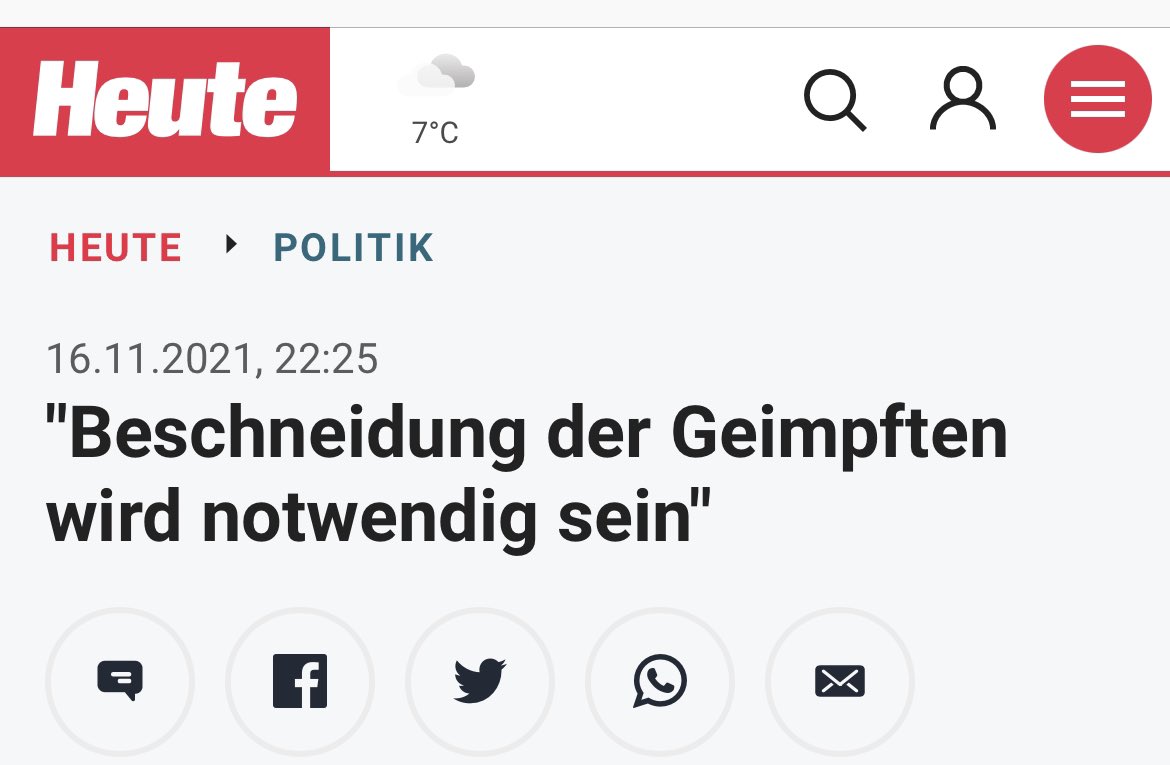Viewport: 1170px width, 765px height.
Task: Click the weather cloud icon
Action: tap(435, 75)
